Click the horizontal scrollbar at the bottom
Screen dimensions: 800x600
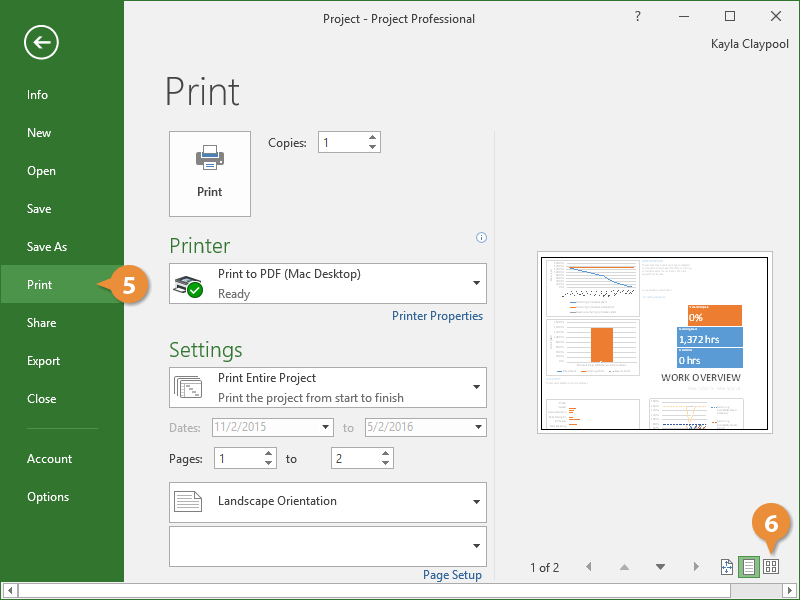[400, 591]
